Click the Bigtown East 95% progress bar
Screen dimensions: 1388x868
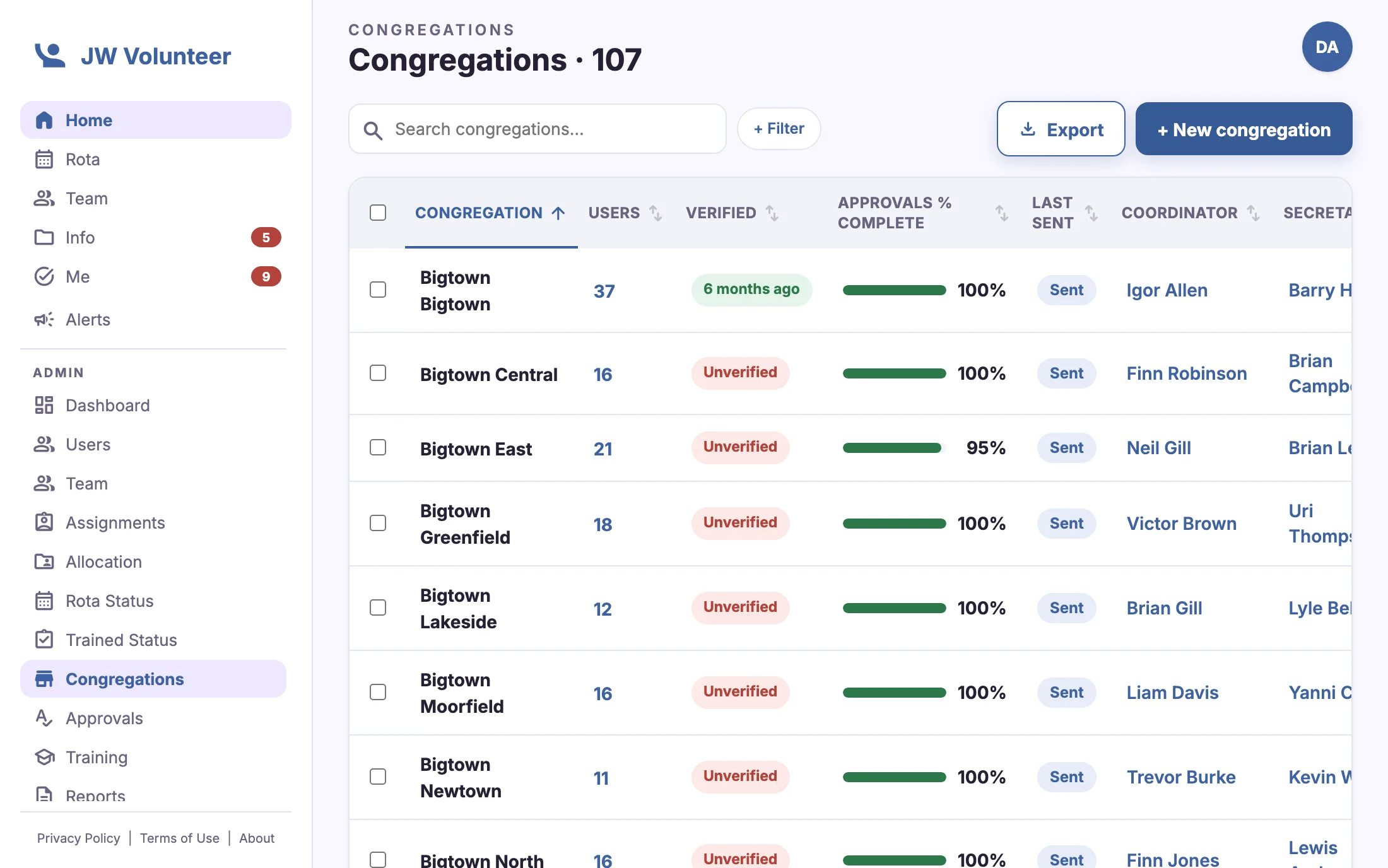point(894,448)
